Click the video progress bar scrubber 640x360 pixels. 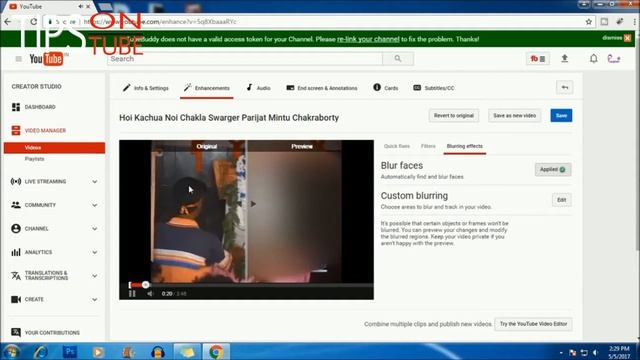(x=145, y=284)
